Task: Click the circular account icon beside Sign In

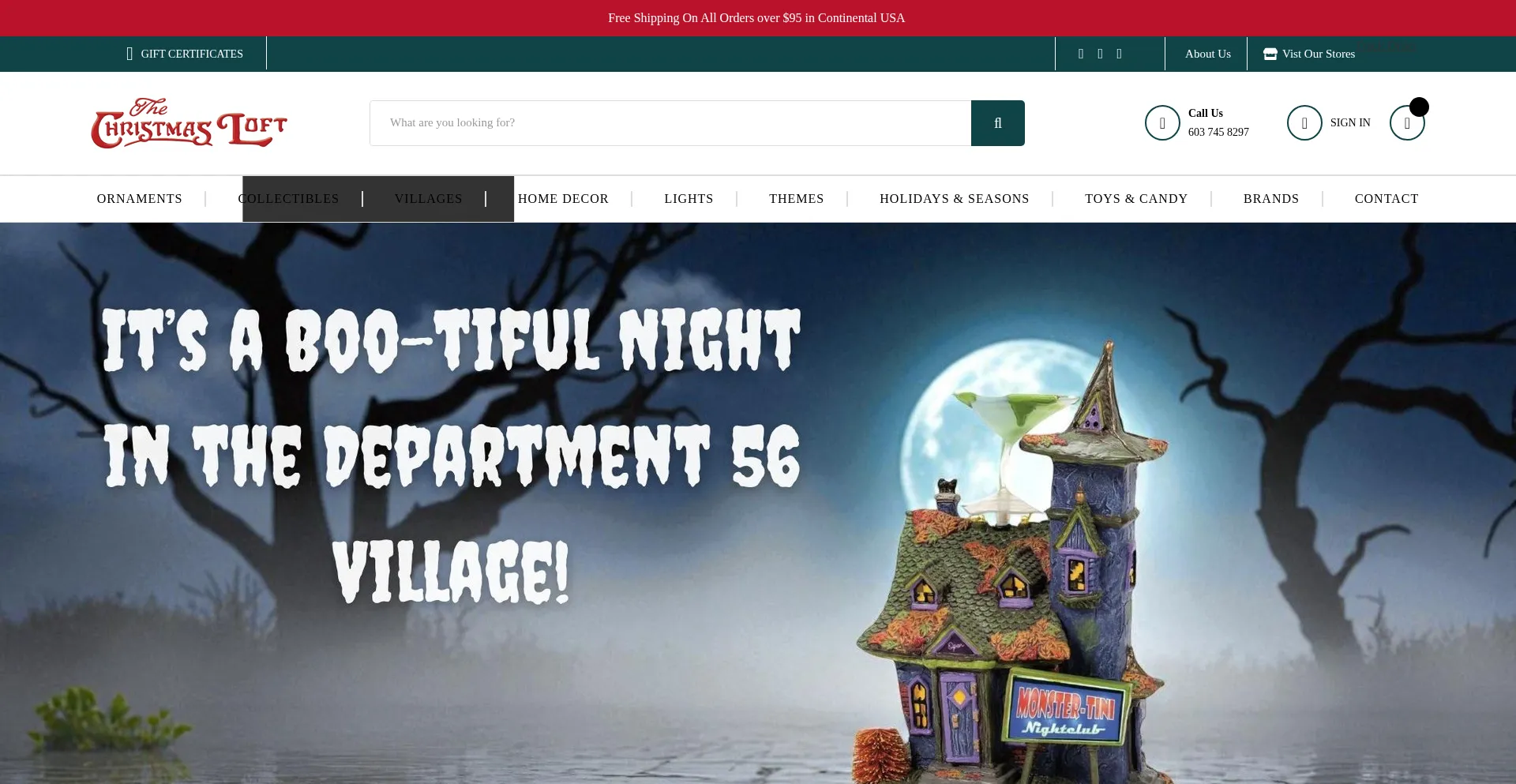Action: click(x=1304, y=123)
